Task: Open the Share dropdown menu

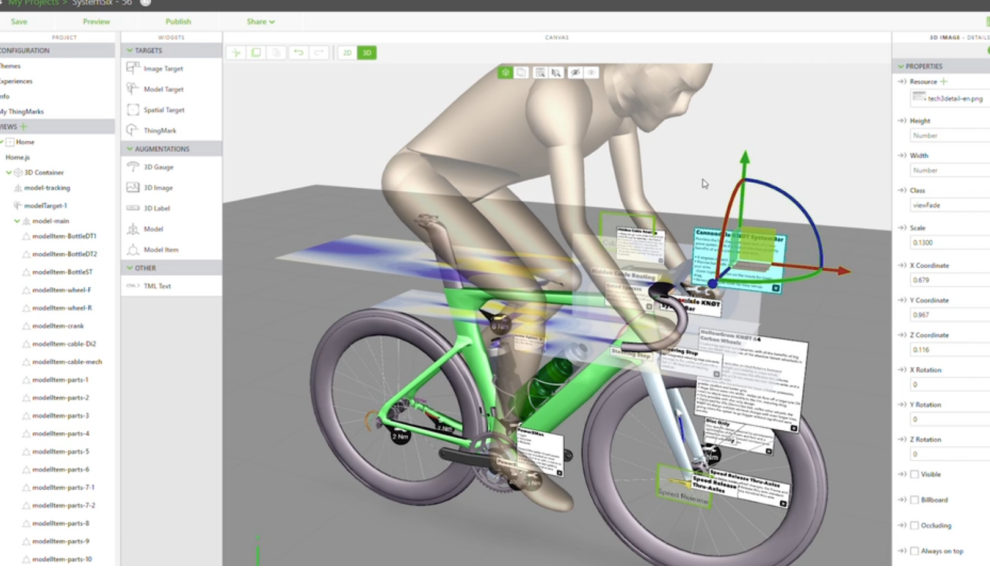Action: click(260, 21)
